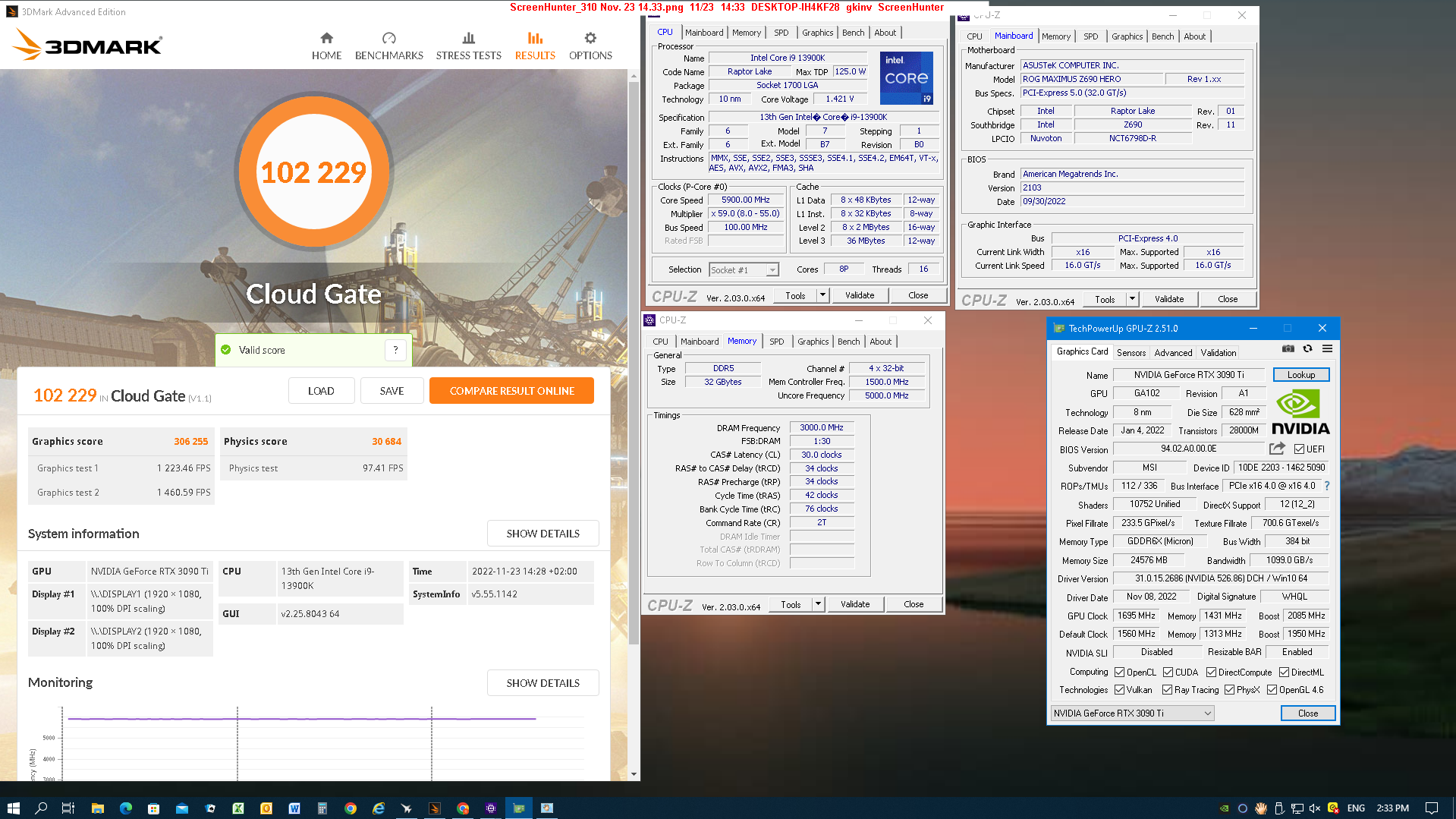1456x819 pixels.
Task: Open Tools dropdown arrow in CPU-Z Memory window
Action: [x=818, y=604]
